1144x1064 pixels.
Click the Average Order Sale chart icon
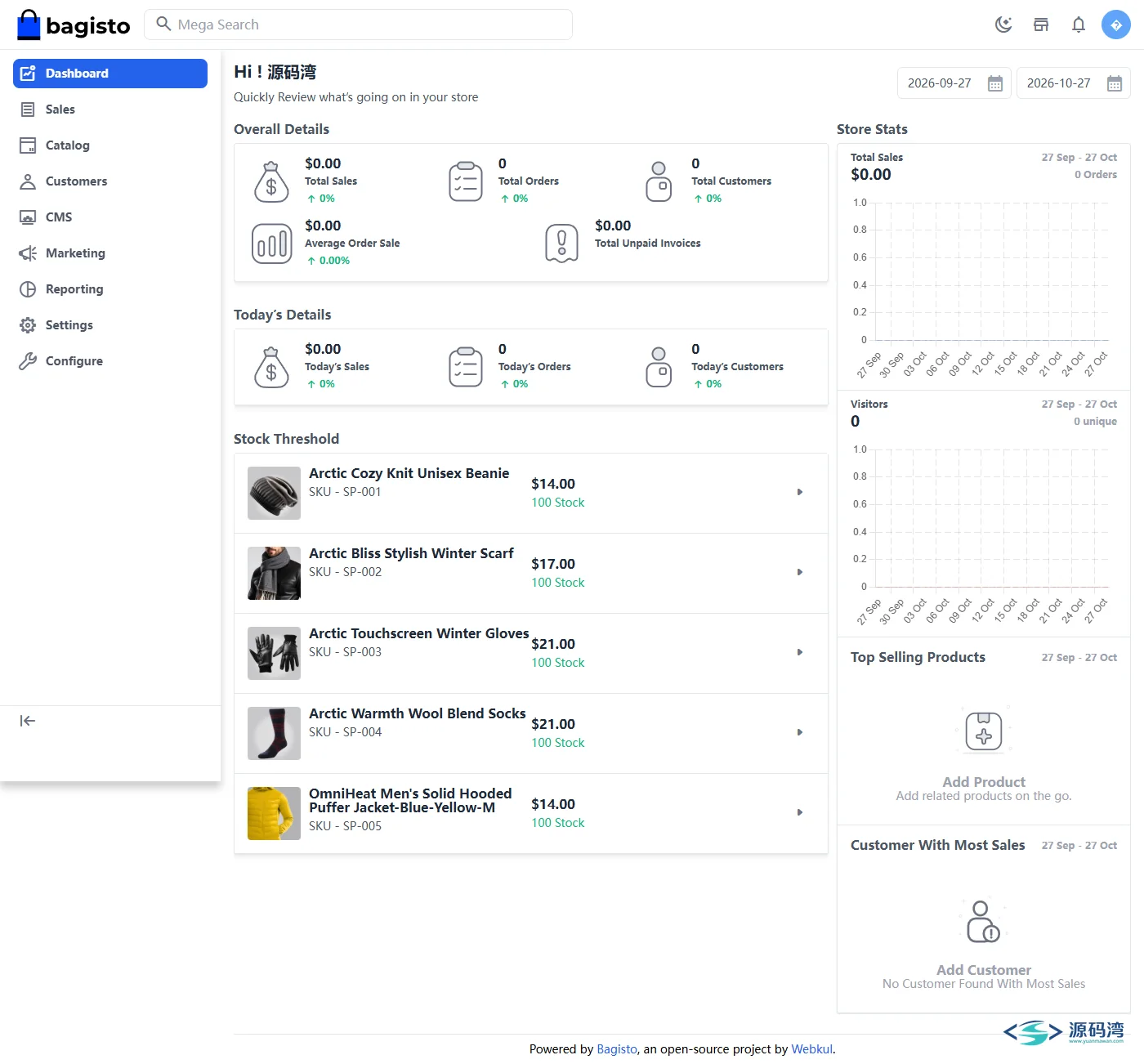click(272, 244)
